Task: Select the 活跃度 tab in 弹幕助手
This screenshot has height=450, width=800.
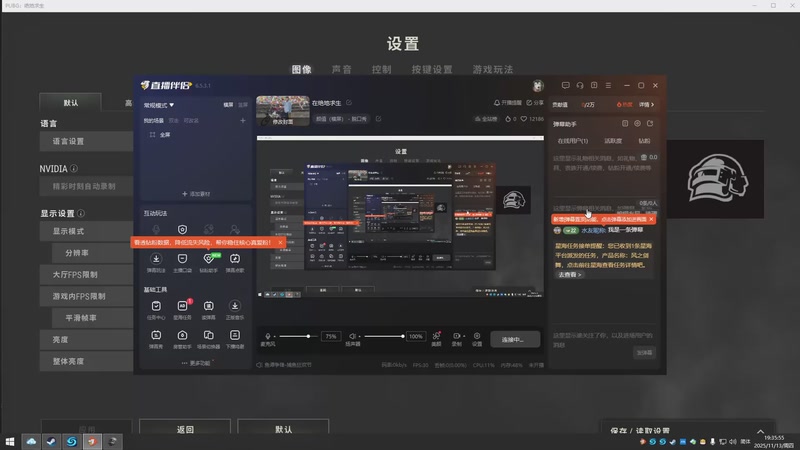Action: point(613,141)
